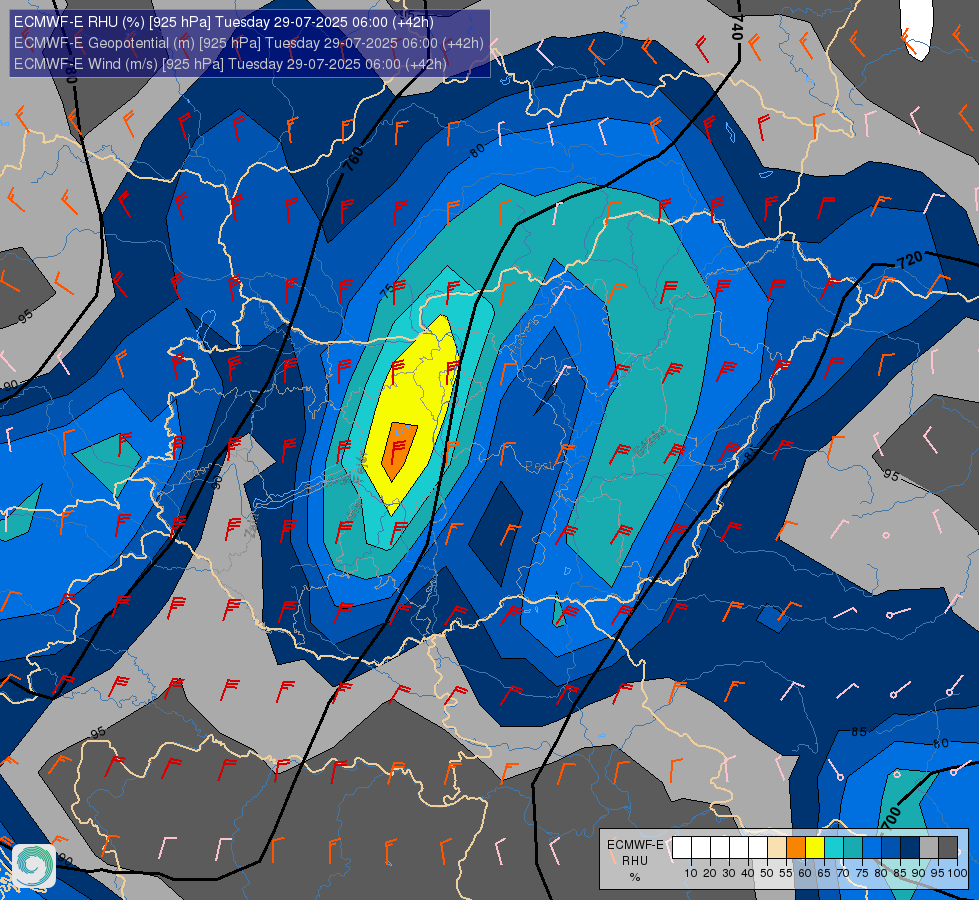The image size is (979, 900).
Task: Select the ECMWF-E Geopotential (m) title line
Action: tap(248, 43)
